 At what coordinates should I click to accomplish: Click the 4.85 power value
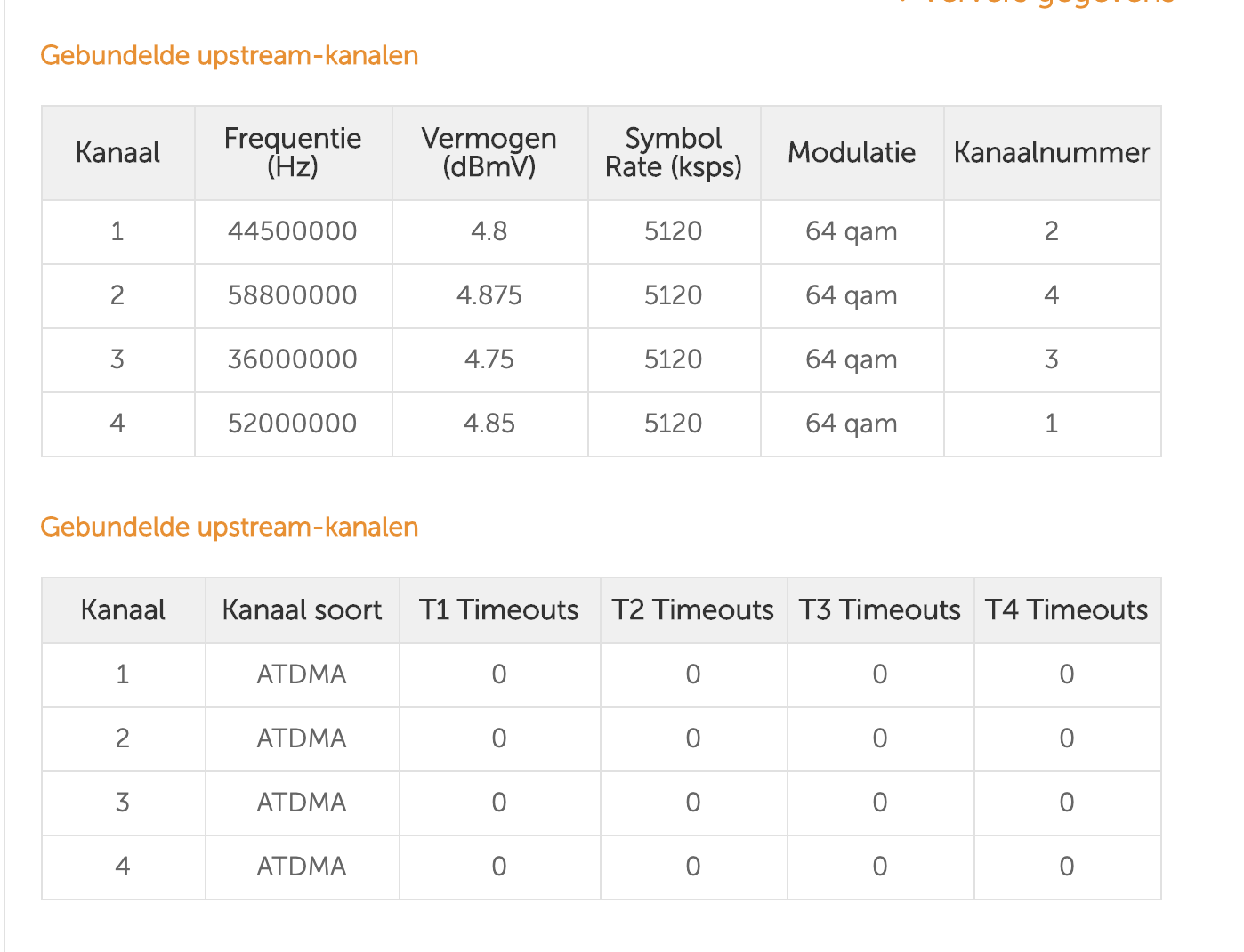[x=489, y=424]
